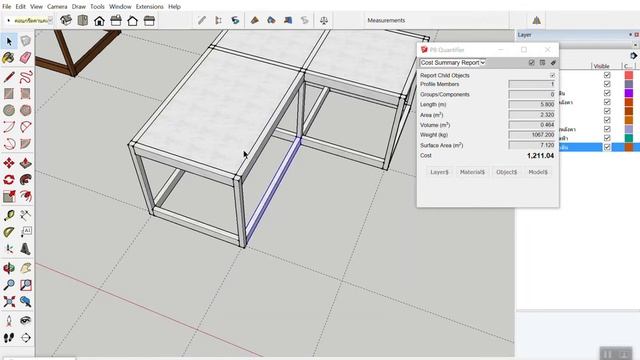Viewport: 640px width, 360px height.
Task: Open the Camera menu
Action: coord(57,7)
